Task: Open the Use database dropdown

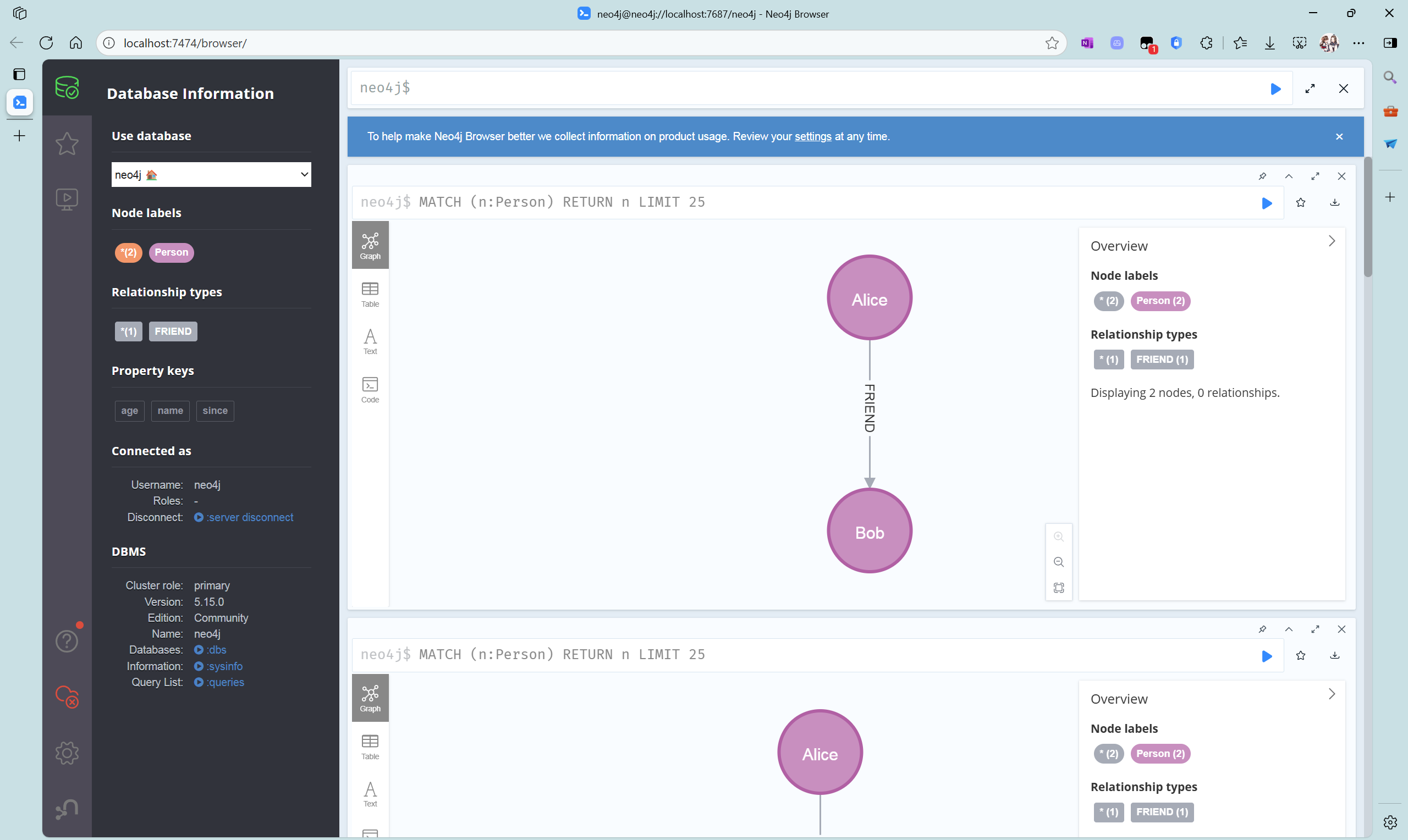Action: click(211, 174)
